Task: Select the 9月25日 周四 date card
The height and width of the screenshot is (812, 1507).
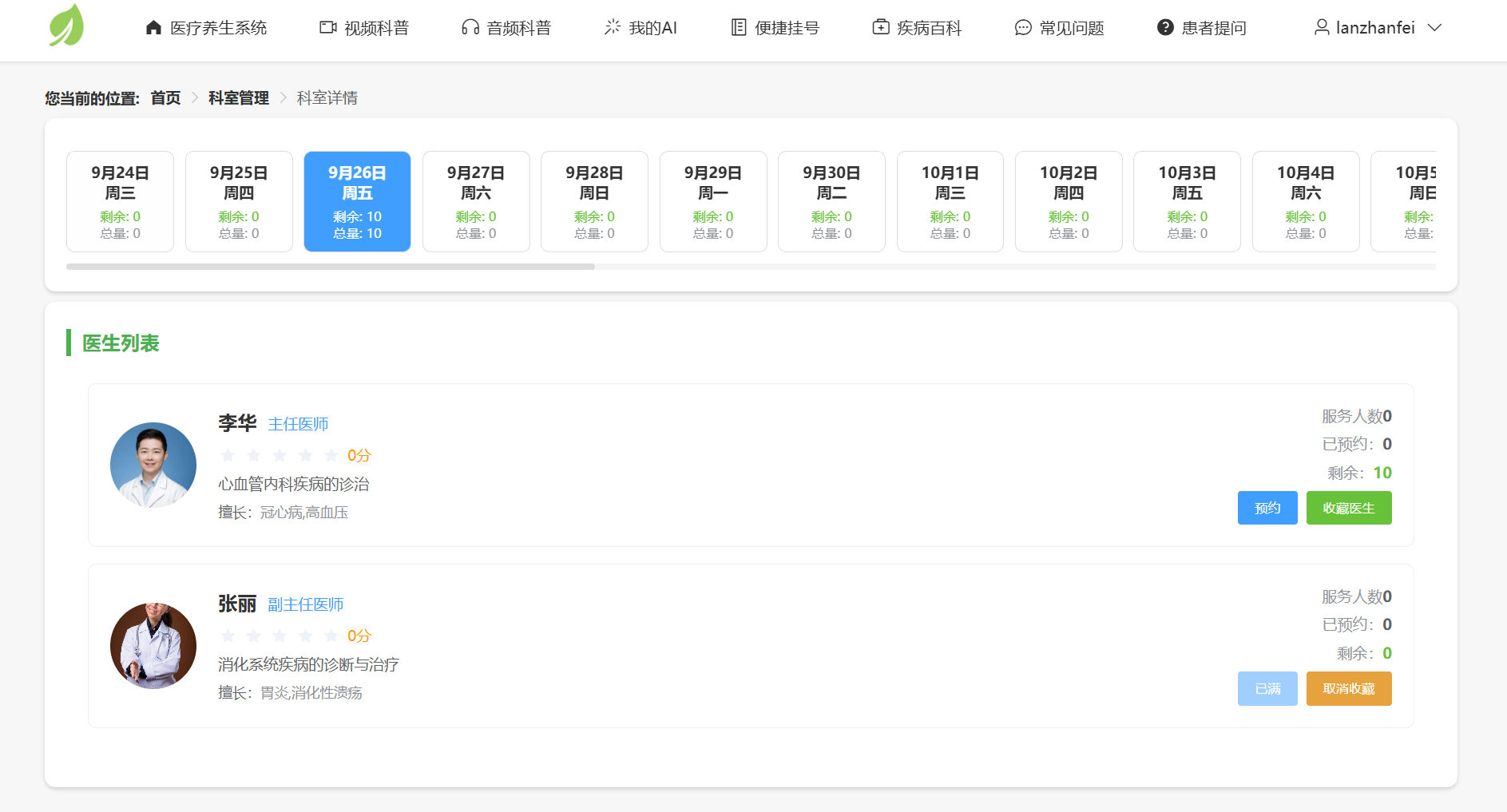Action: 239,201
